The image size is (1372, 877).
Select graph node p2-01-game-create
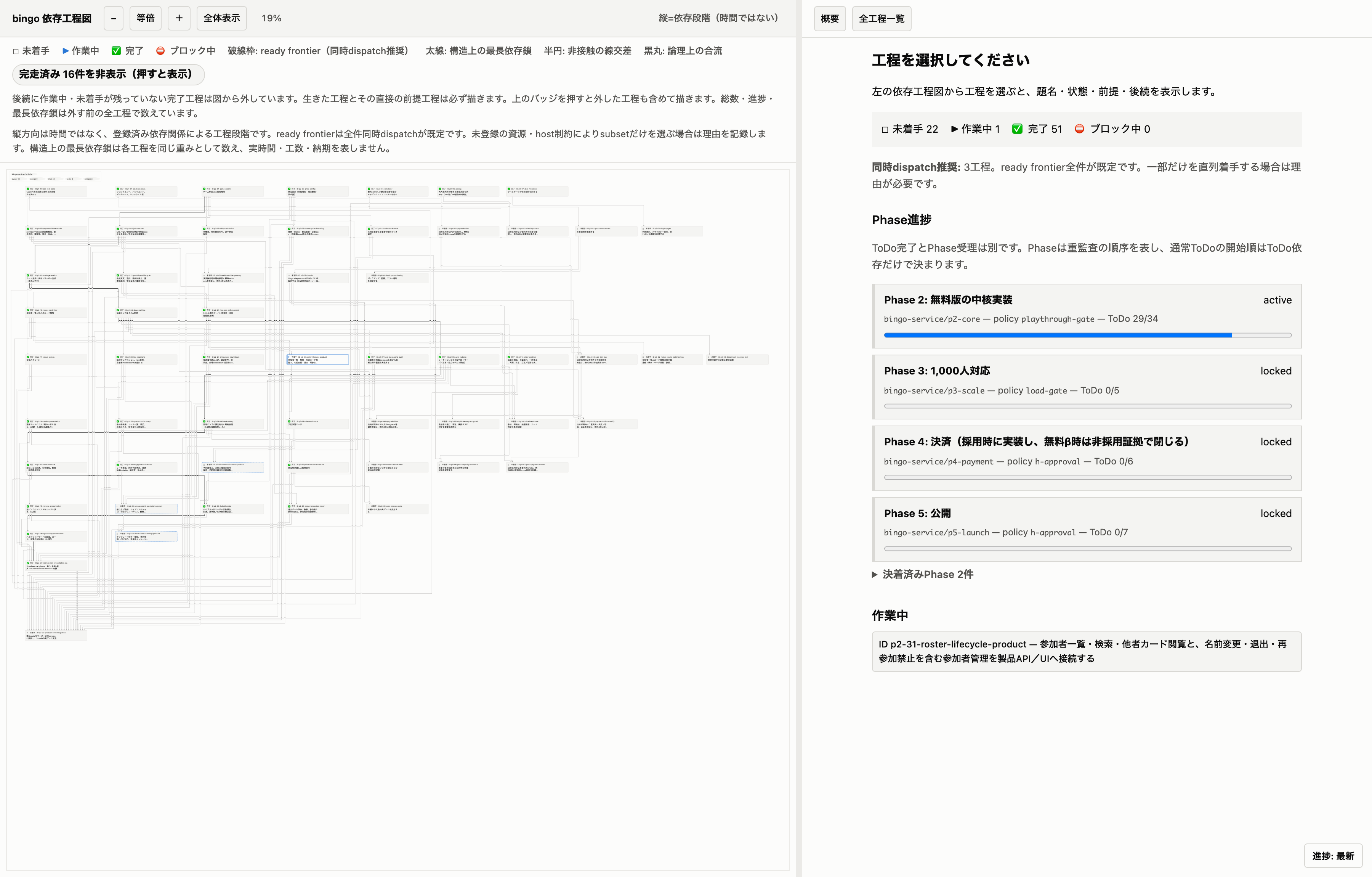[x=232, y=191]
